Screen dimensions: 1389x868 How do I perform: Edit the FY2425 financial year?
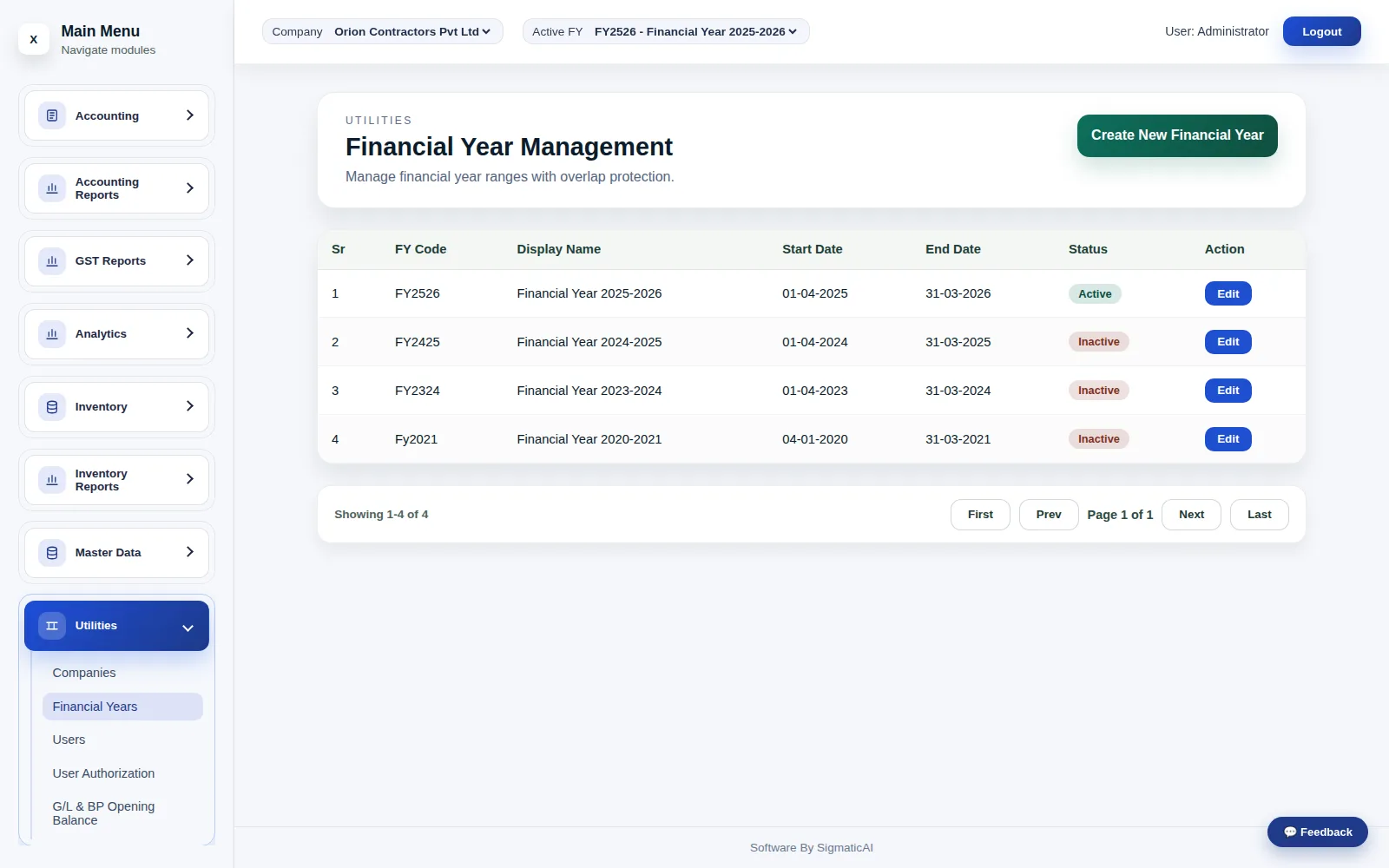pyautogui.click(x=1228, y=342)
